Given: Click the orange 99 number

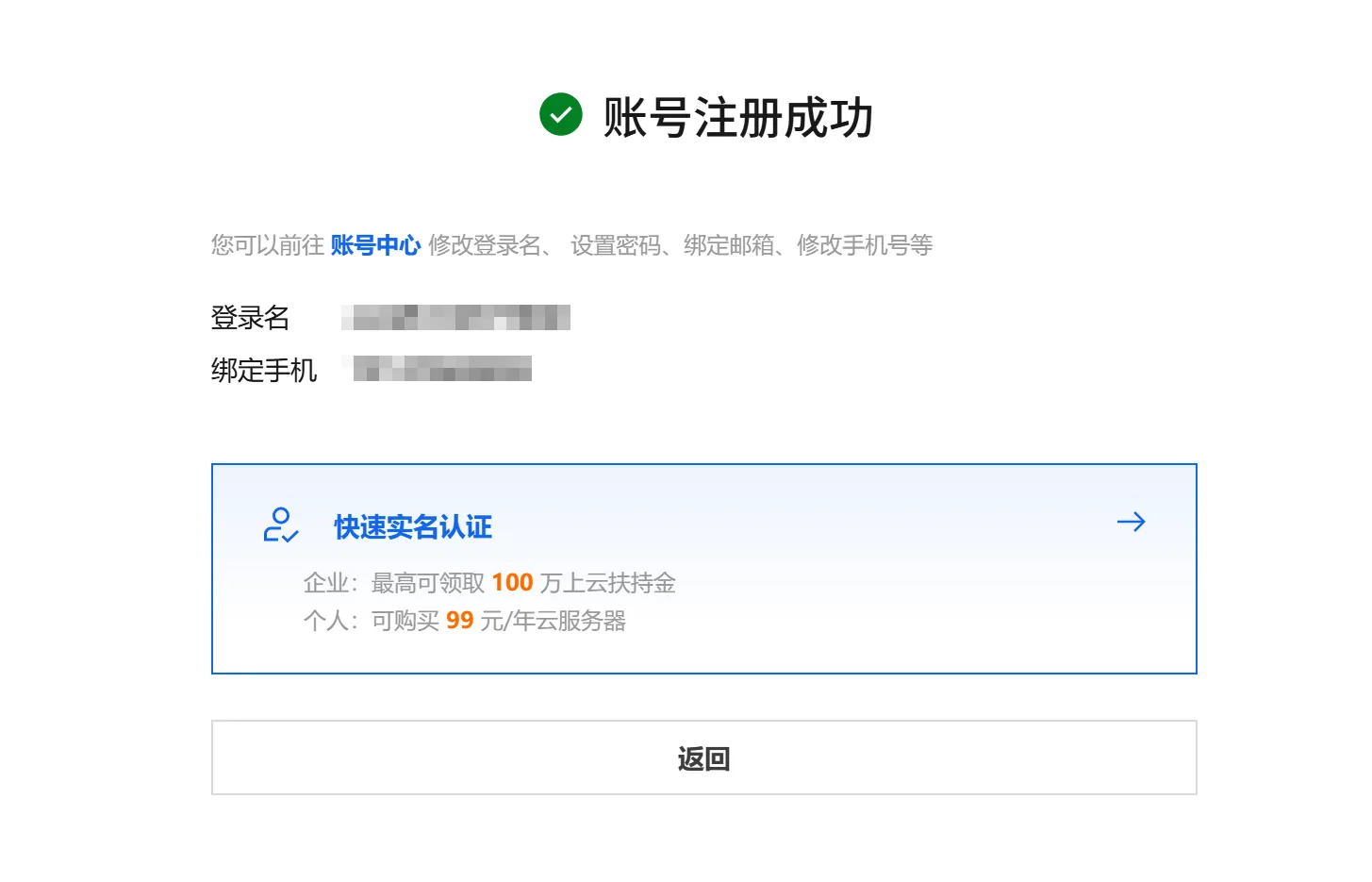Looking at the screenshot, I should tap(459, 621).
